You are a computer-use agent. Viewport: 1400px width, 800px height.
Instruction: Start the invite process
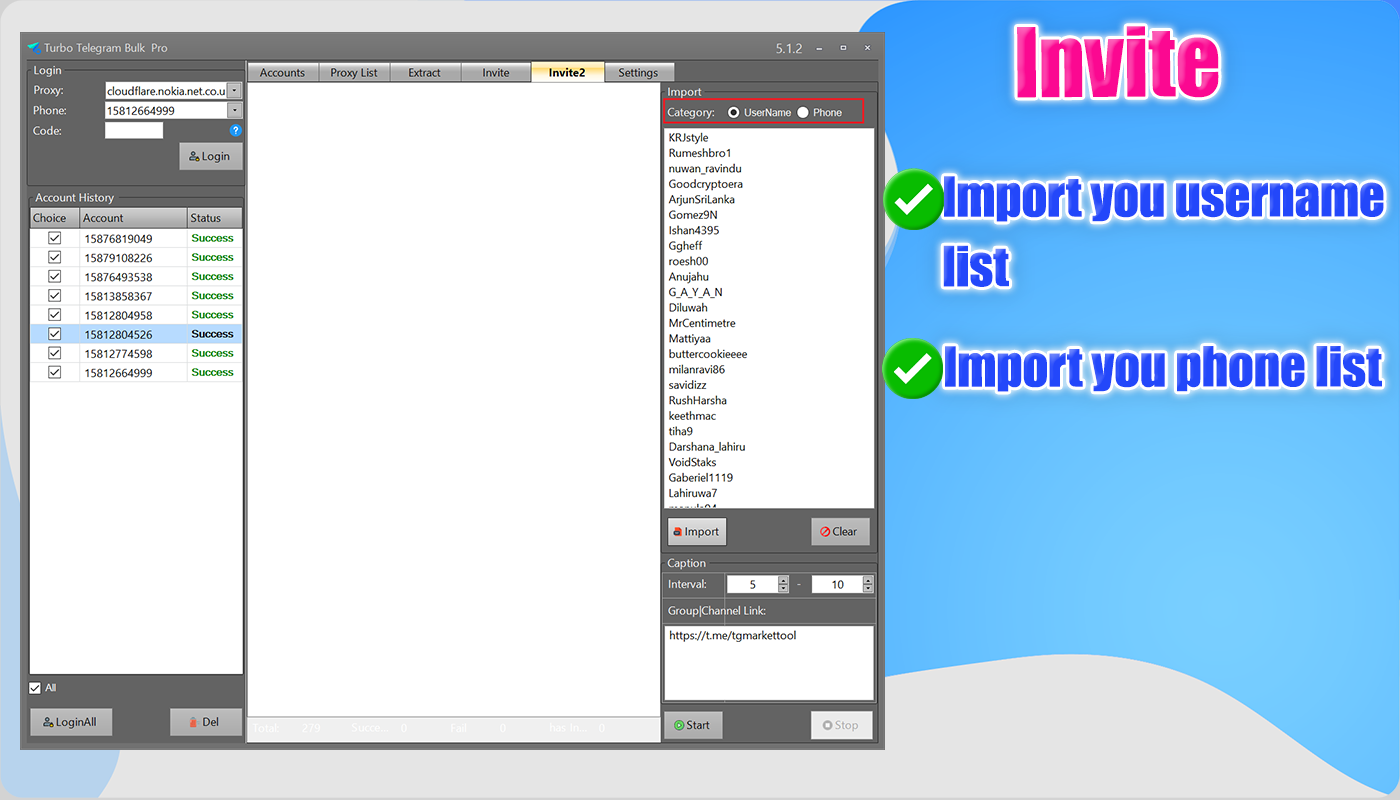click(693, 725)
